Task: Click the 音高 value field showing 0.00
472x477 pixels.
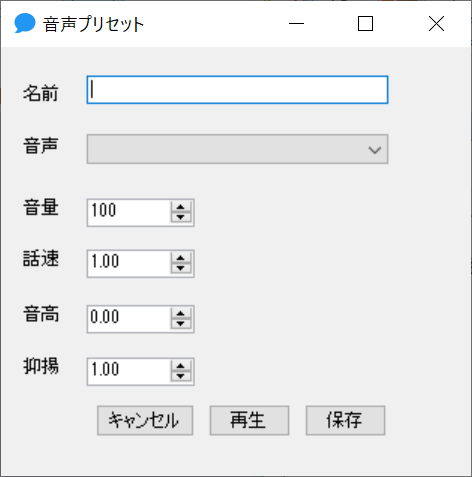Action: click(129, 319)
